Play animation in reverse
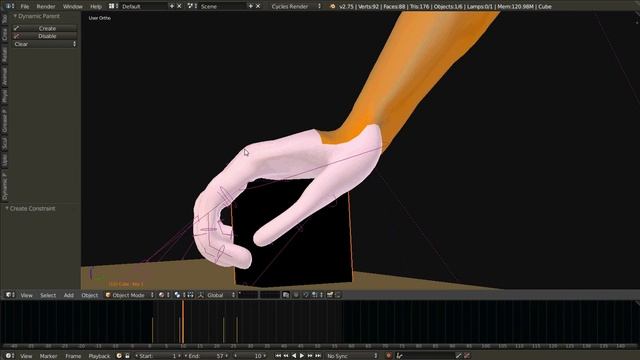Image resolution: width=640 pixels, height=360 pixels. [294, 356]
